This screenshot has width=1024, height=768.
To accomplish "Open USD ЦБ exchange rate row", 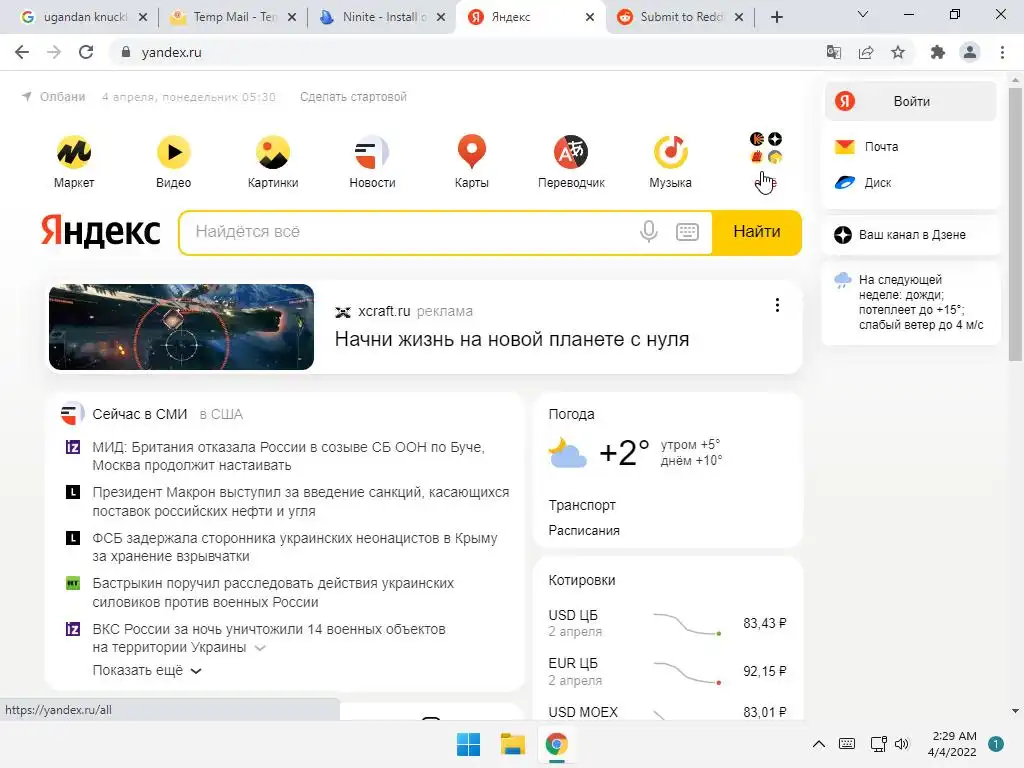I will coord(667,623).
